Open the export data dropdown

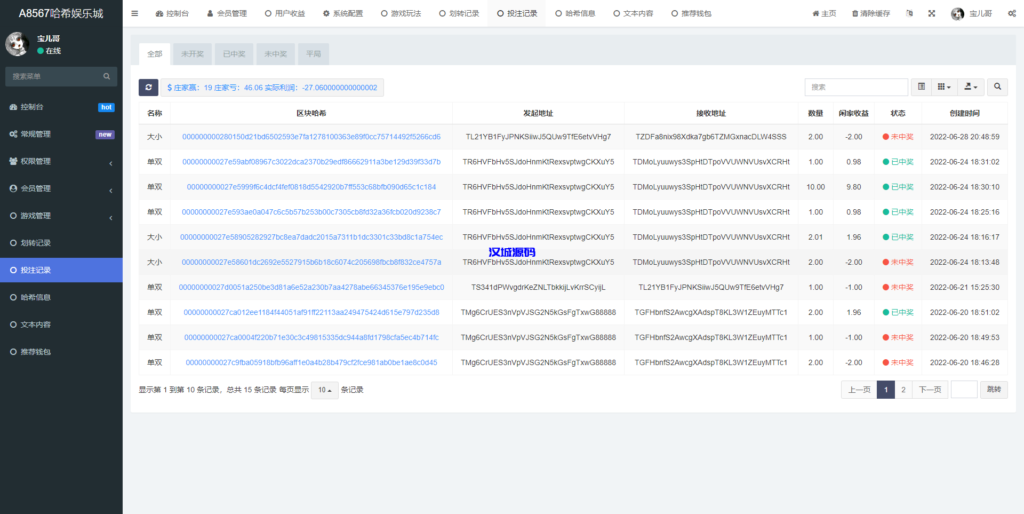[970, 86]
